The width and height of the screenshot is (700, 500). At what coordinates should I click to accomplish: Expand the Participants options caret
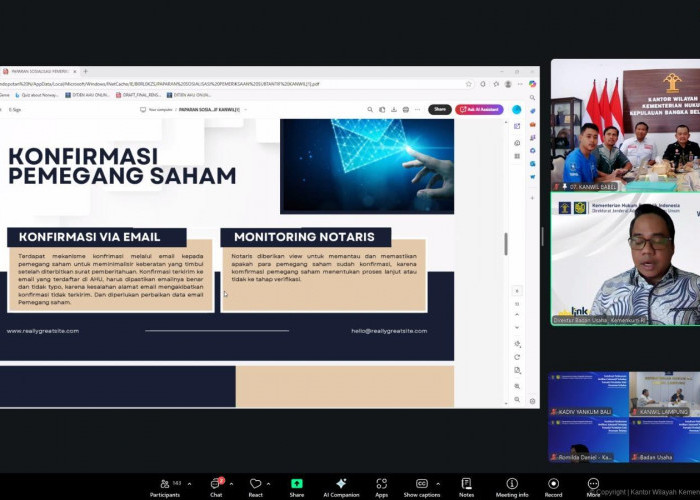(189, 484)
